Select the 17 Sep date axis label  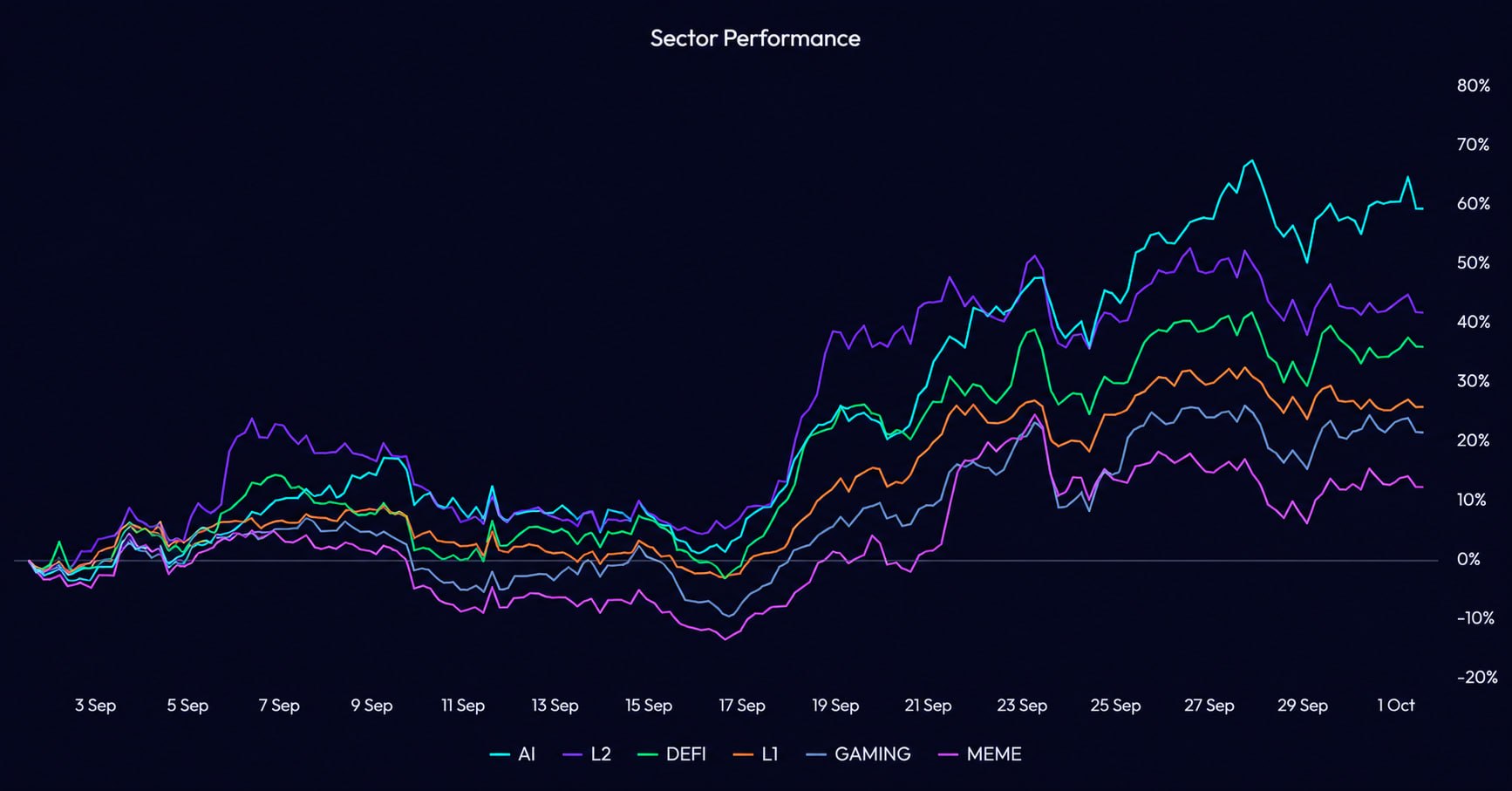pos(742,706)
